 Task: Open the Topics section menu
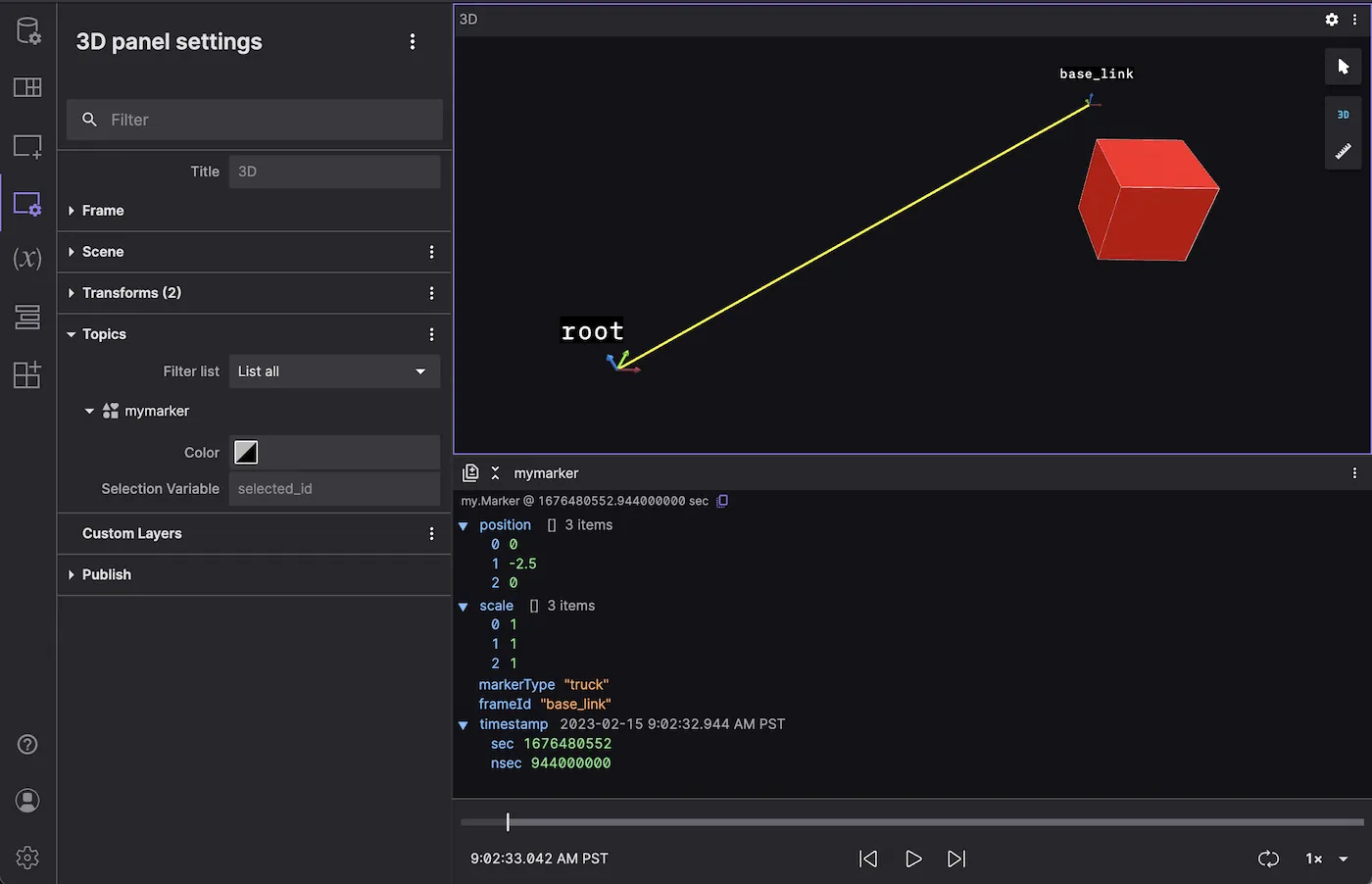coord(431,334)
